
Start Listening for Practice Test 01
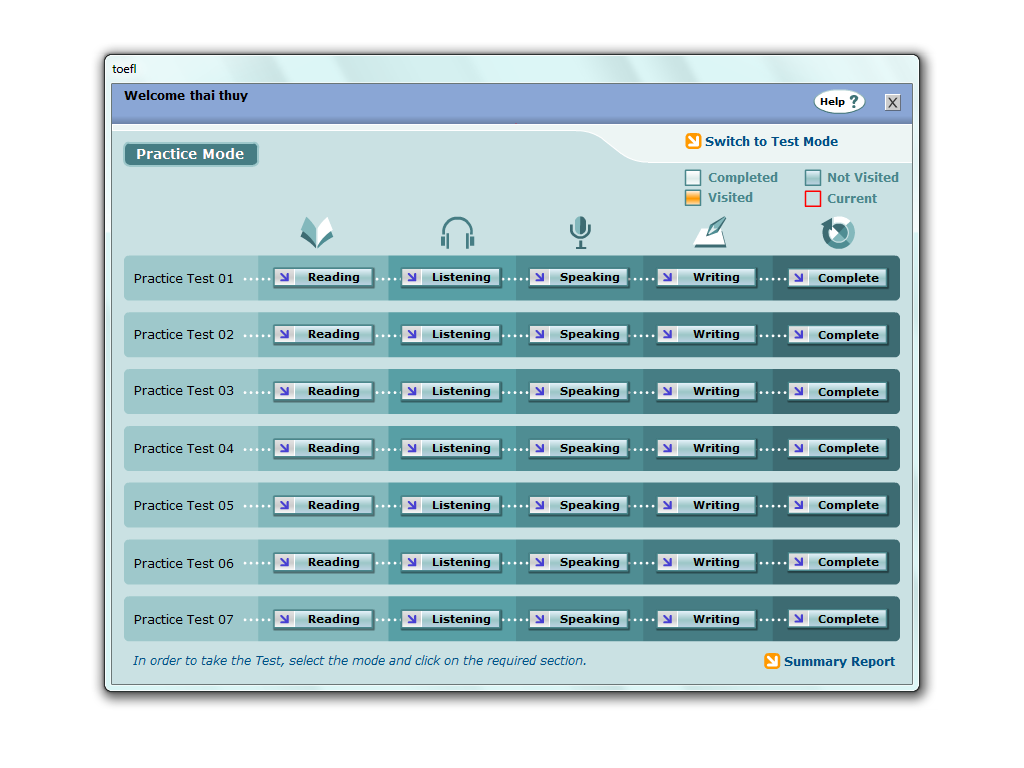pos(451,278)
